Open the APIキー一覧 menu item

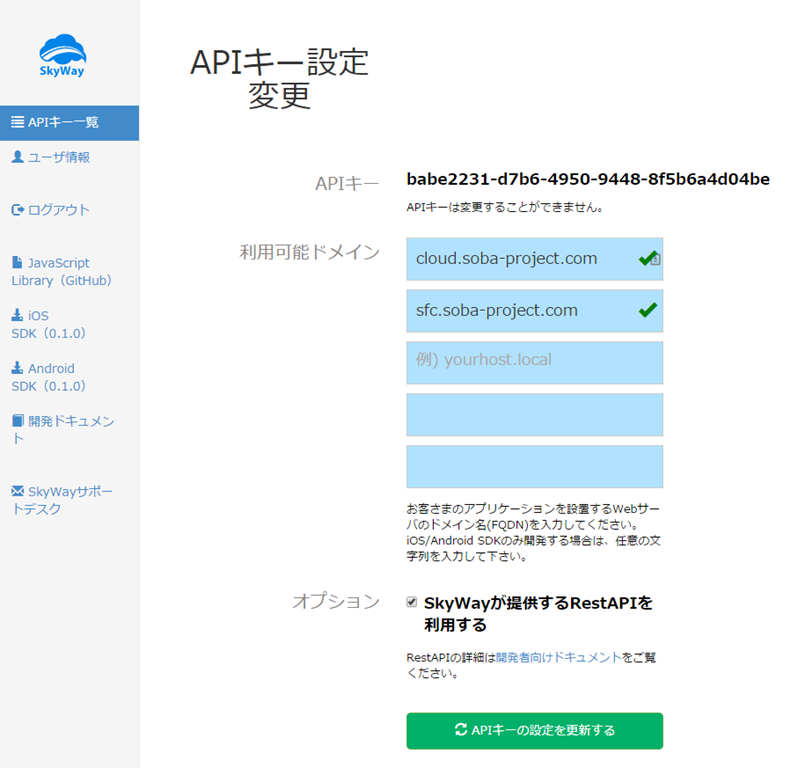tap(69, 123)
